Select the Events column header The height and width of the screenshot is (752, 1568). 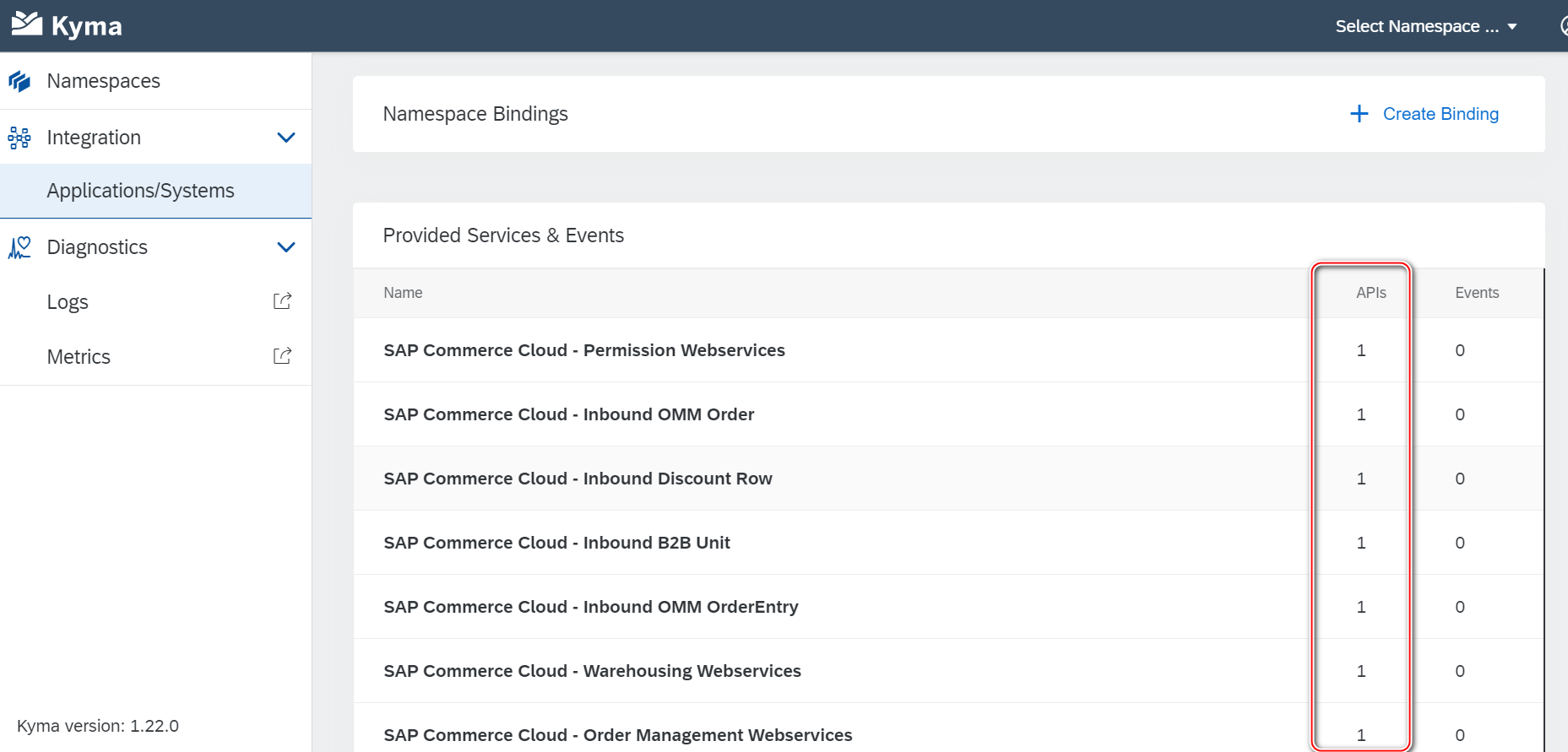1477,293
